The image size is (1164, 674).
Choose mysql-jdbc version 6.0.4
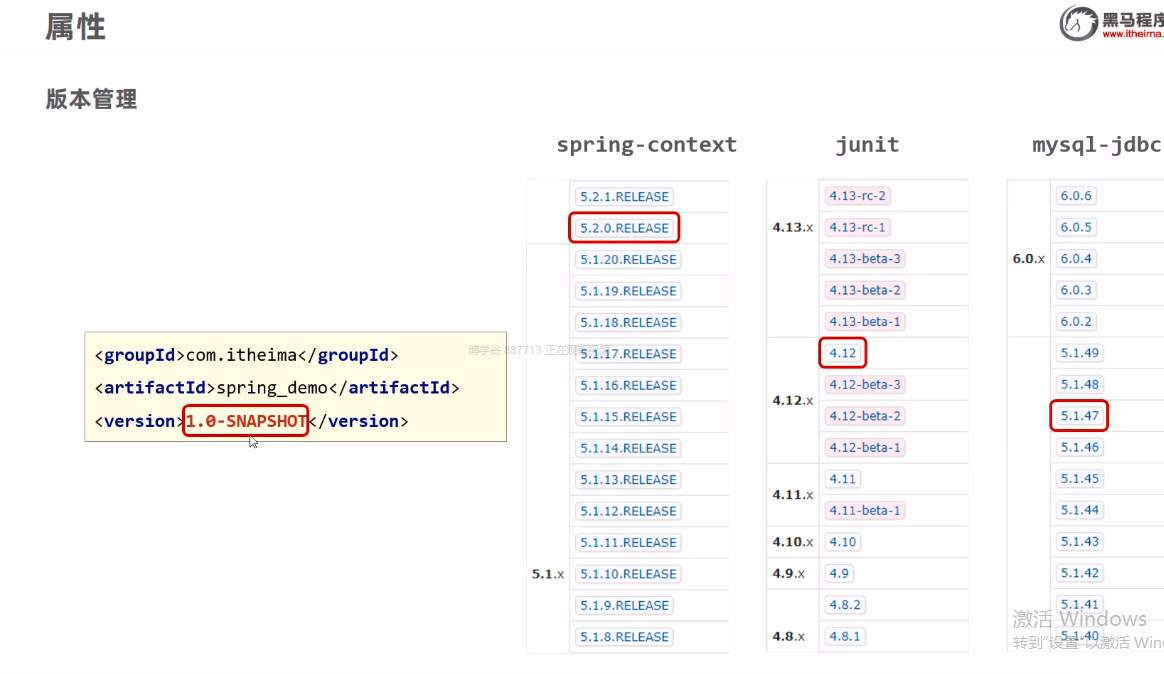1076,258
